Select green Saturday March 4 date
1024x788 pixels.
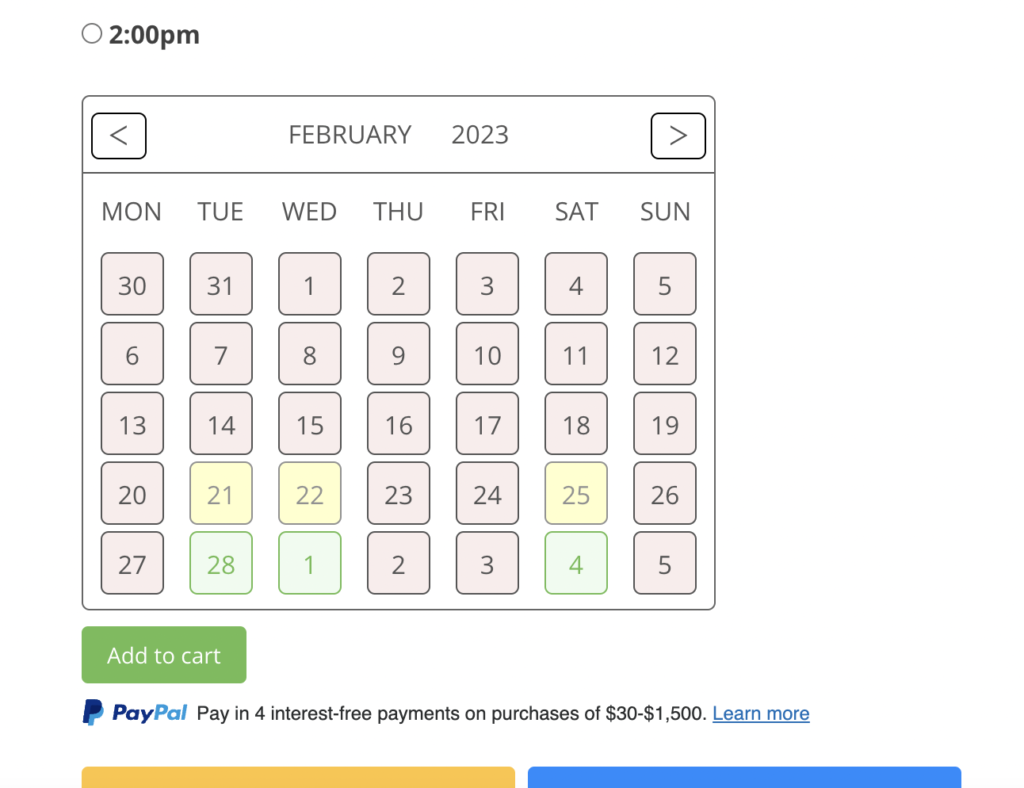[x=576, y=563]
